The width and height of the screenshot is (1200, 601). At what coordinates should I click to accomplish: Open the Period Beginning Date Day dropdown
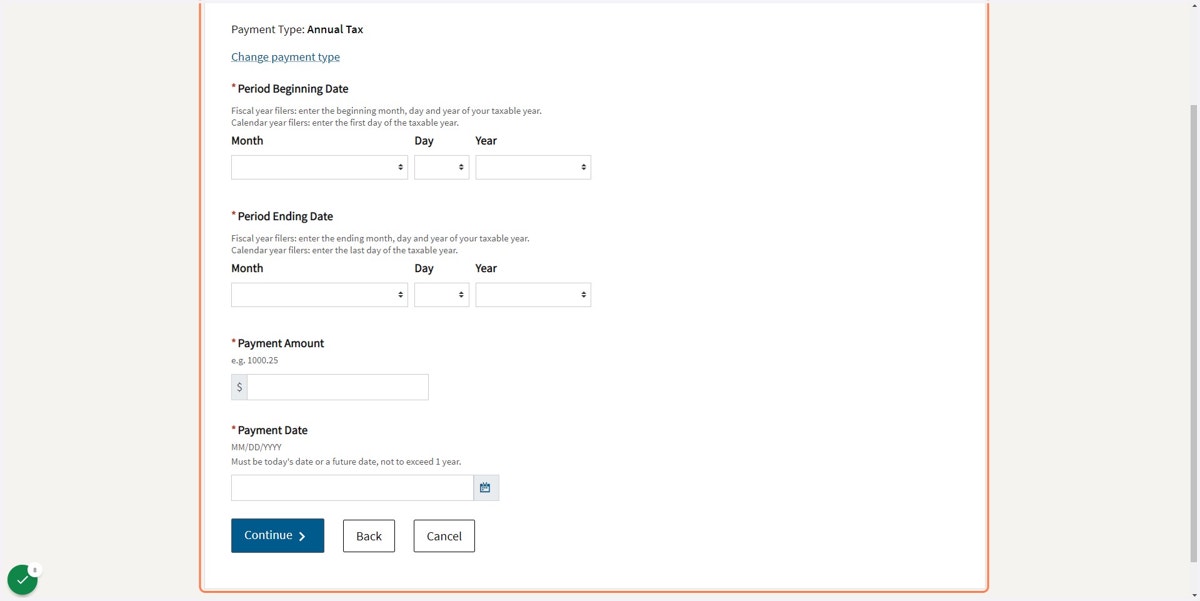(x=442, y=167)
